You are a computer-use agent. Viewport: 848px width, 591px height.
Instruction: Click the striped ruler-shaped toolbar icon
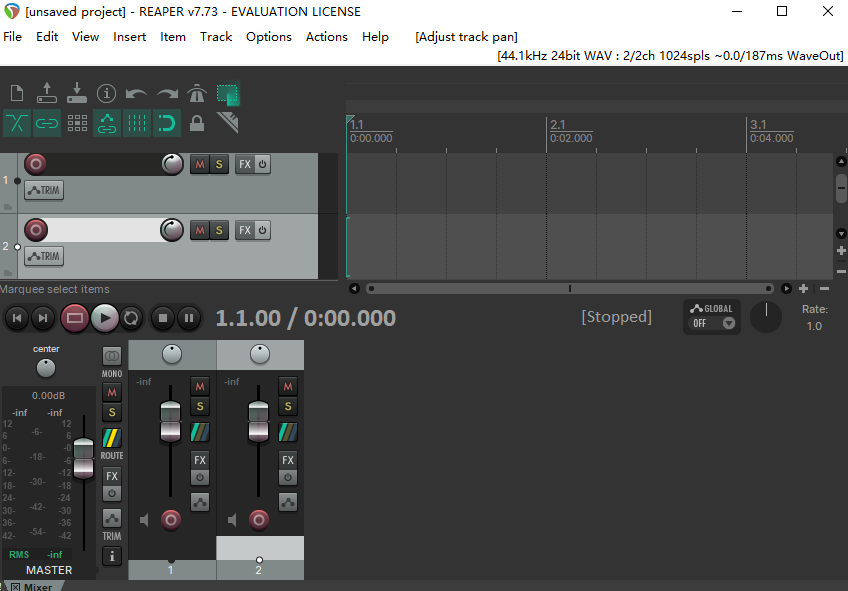(228, 122)
